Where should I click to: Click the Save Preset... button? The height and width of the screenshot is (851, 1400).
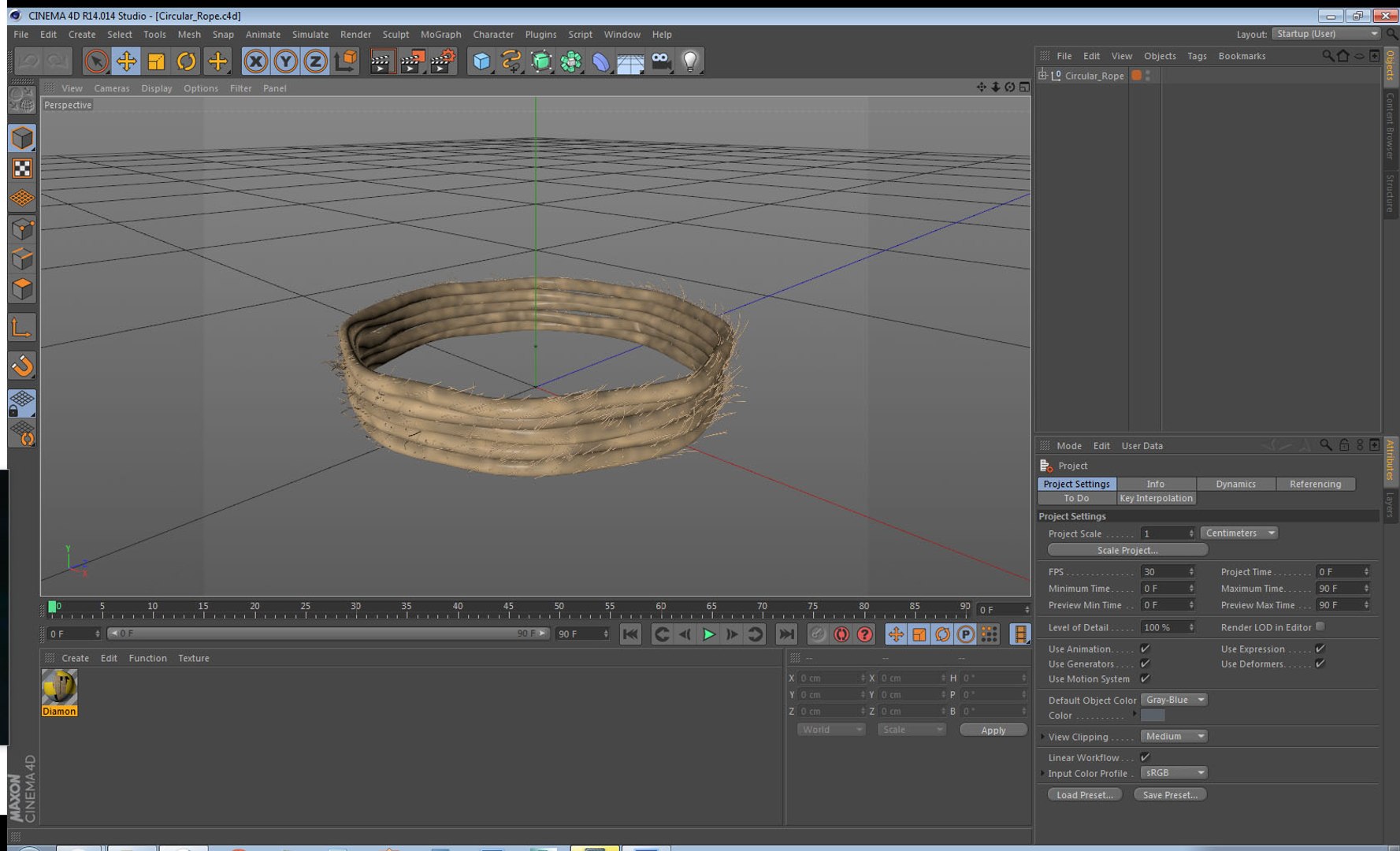[x=1170, y=795]
